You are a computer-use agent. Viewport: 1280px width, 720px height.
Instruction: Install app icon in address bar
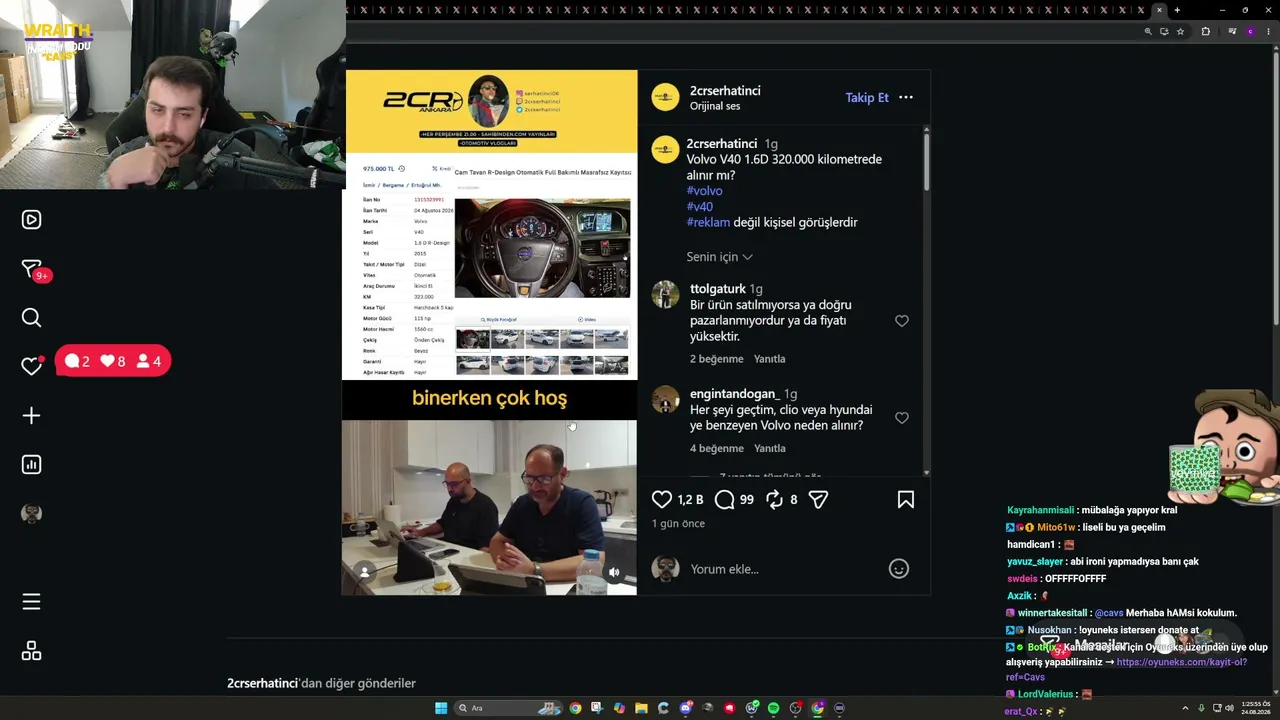(1164, 32)
